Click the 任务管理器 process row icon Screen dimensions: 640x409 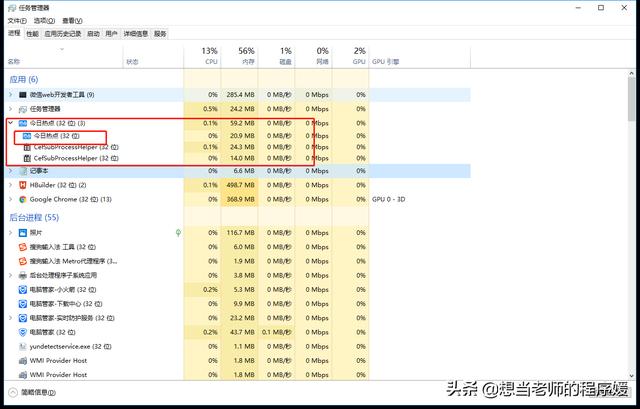[x=23, y=109]
